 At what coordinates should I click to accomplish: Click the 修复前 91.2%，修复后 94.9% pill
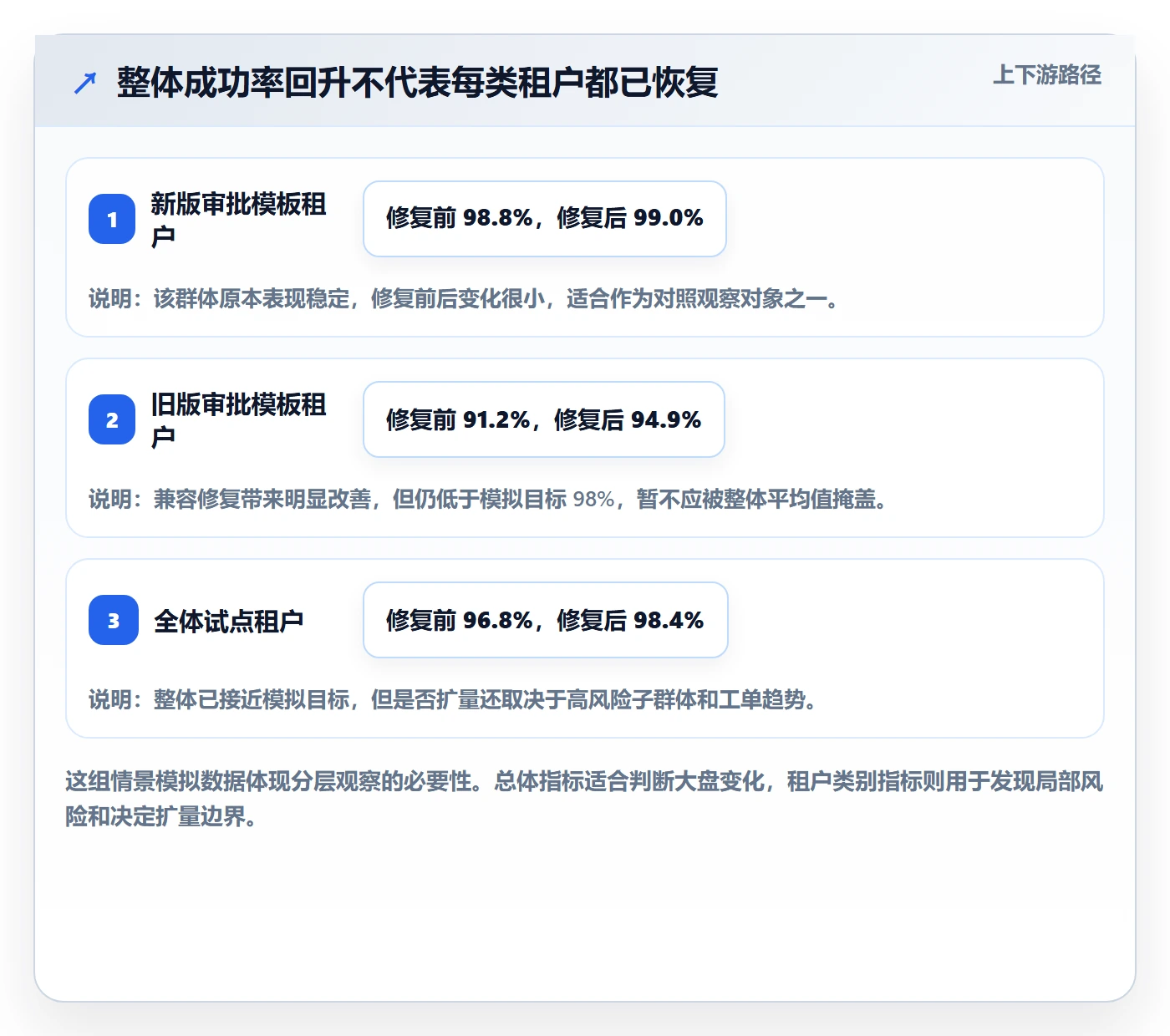tap(544, 419)
